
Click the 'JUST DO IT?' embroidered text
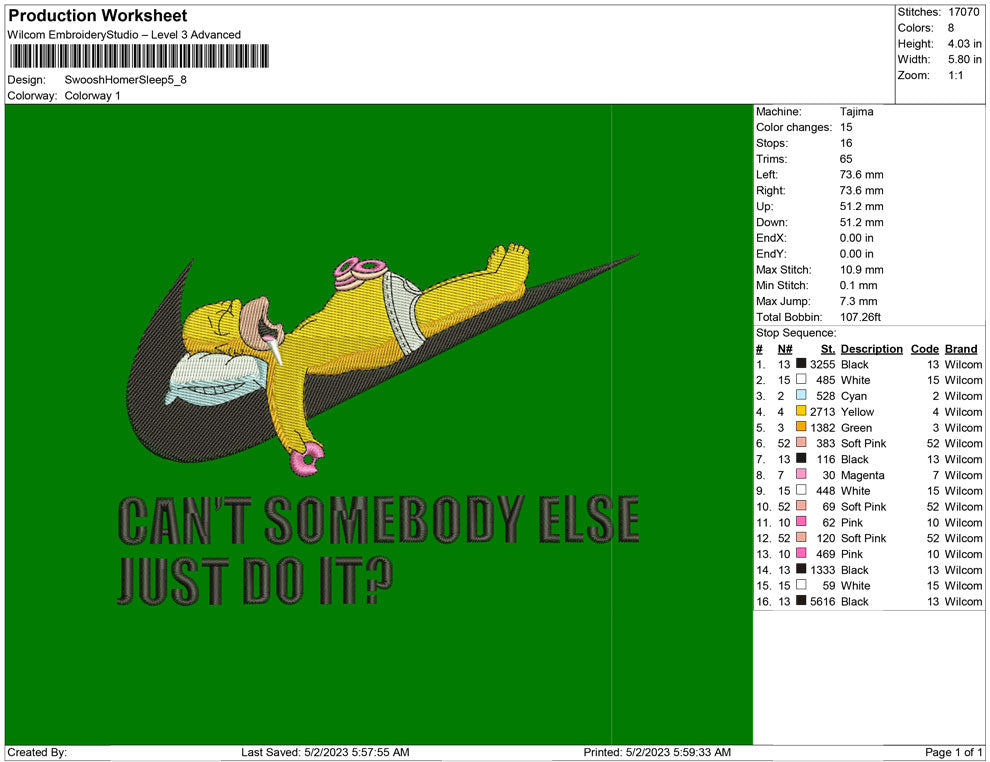(x=255, y=581)
